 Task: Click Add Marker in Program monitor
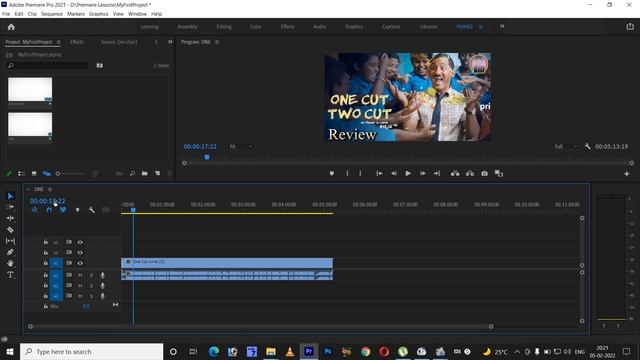(332, 173)
